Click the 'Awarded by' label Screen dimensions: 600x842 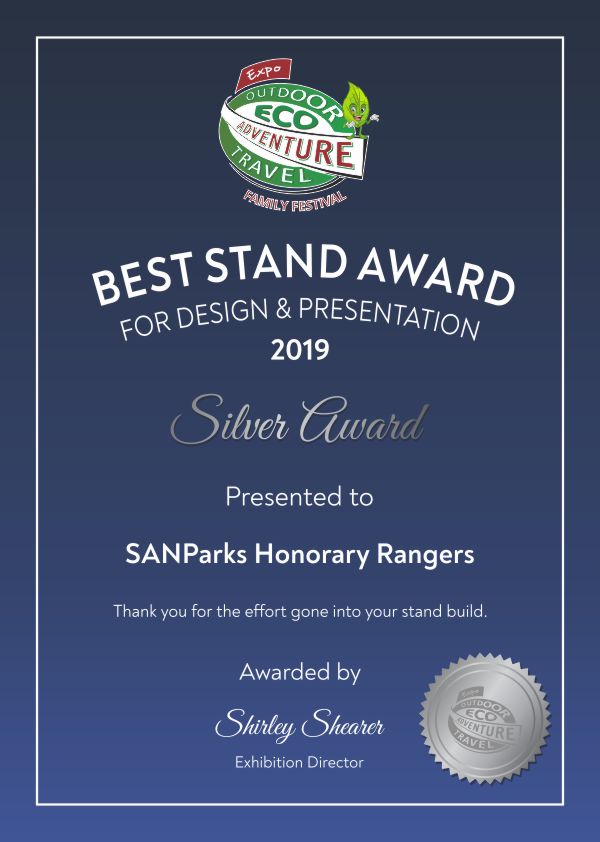pyautogui.click(x=300, y=673)
